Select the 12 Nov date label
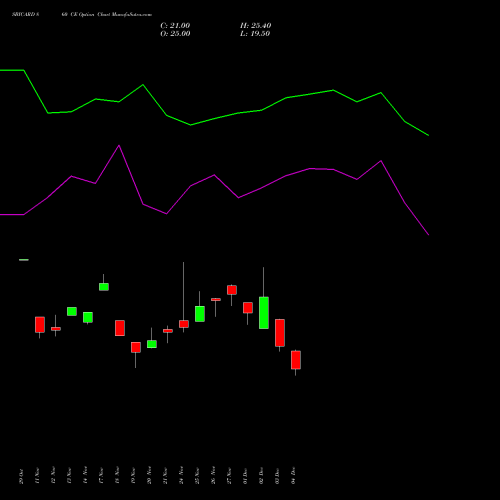This screenshot has height=500, width=500. pyautogui.click(x=53, y=476)
